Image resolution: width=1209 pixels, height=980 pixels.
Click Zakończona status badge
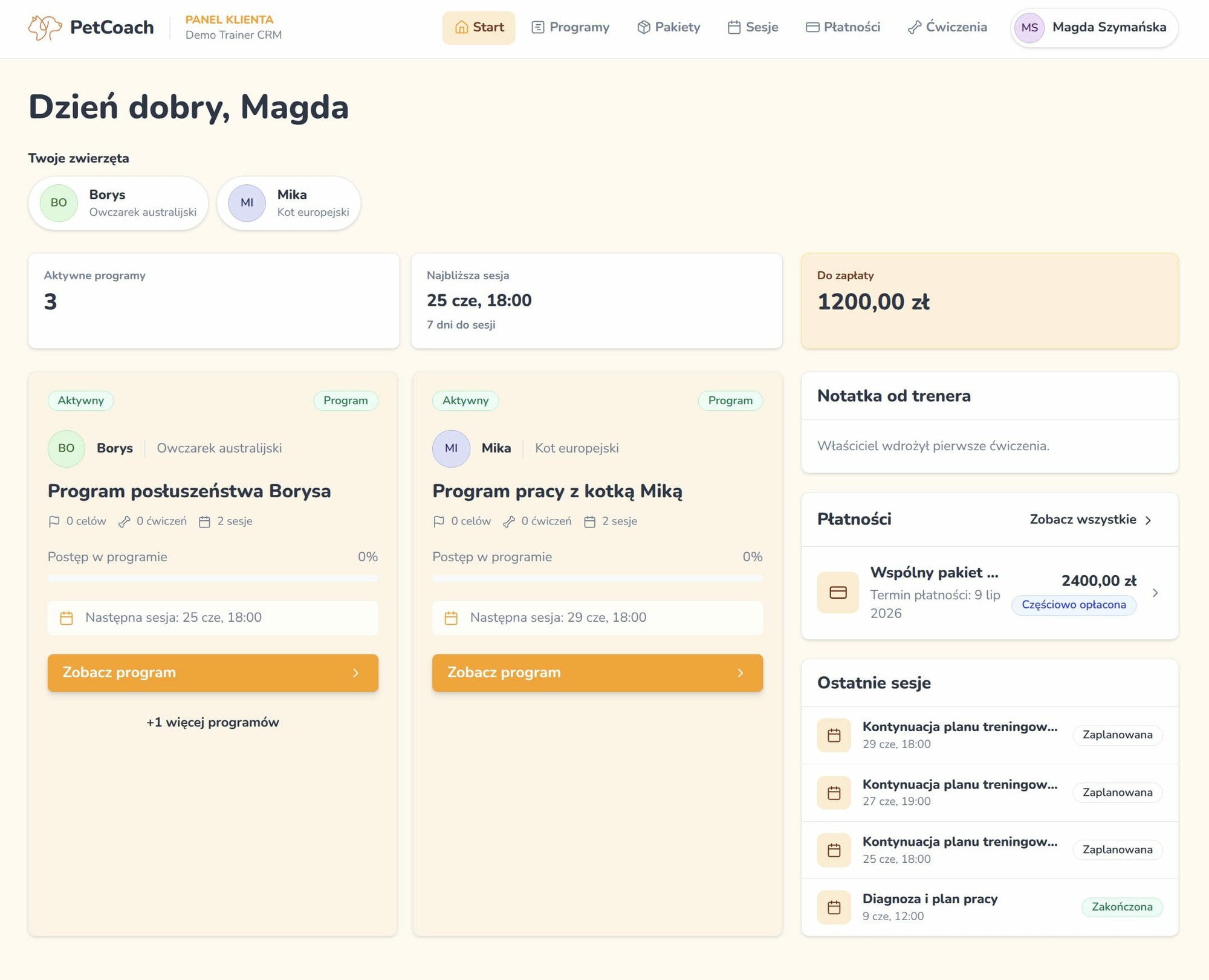point(1122,907)
